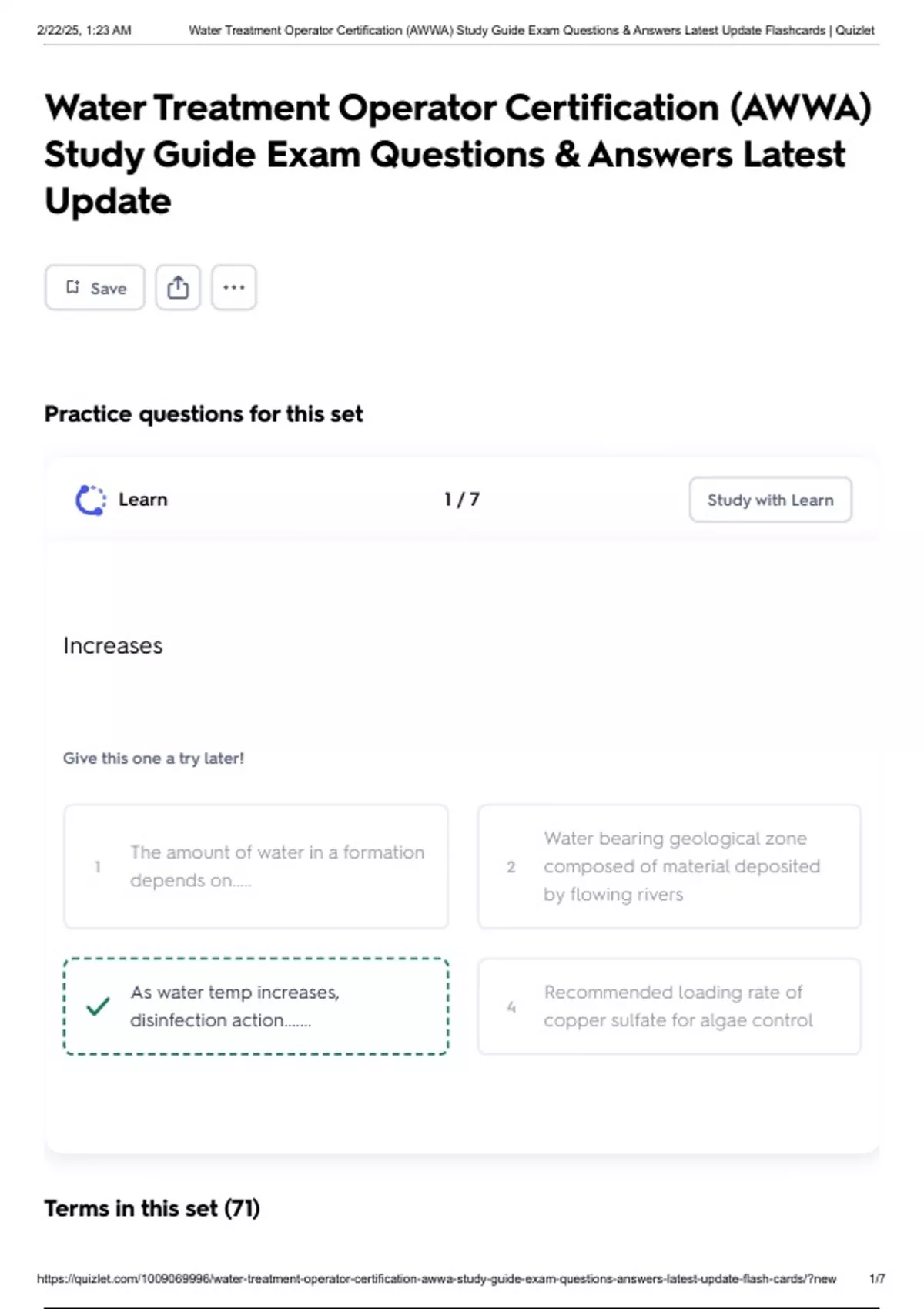Click the "Increases" question prompt text
The height and width of the screenshot is (1309, 924).
click(113, 645)
